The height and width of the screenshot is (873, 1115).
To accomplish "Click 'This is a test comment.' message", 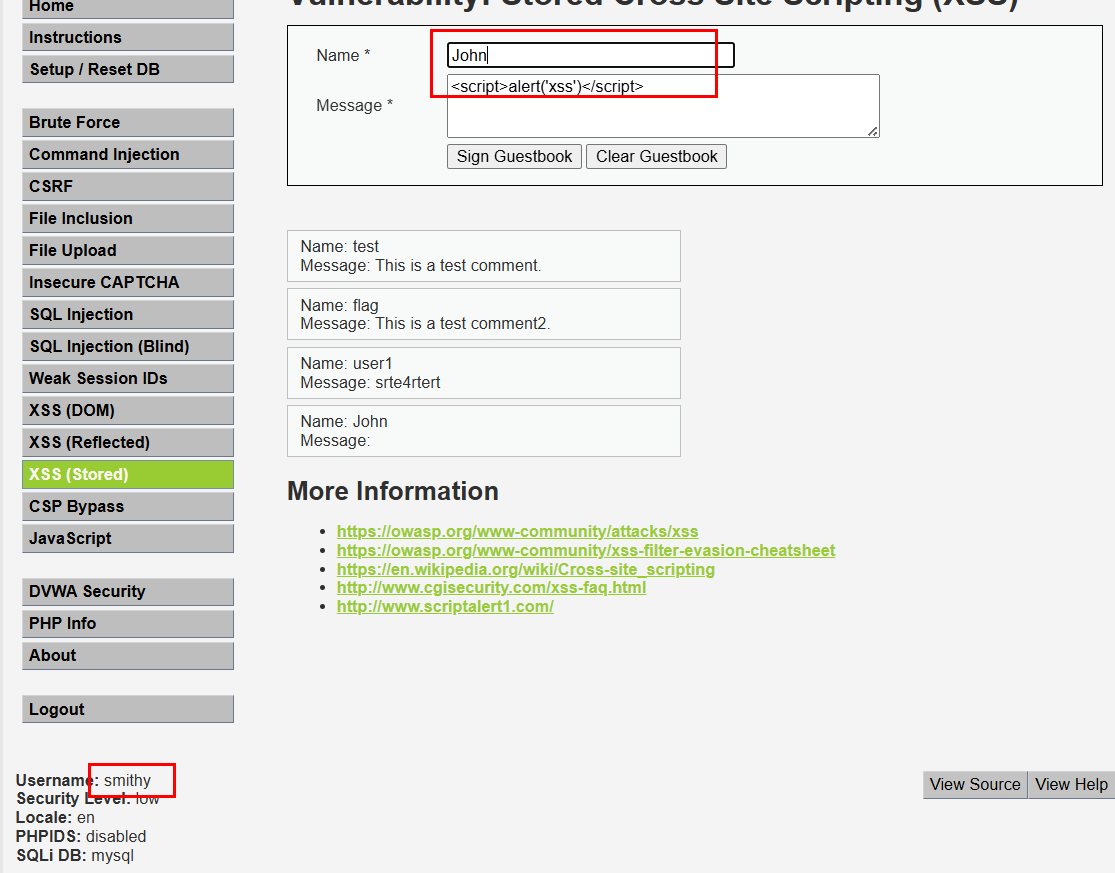I will pyautogui.click(x=458, y=266).
